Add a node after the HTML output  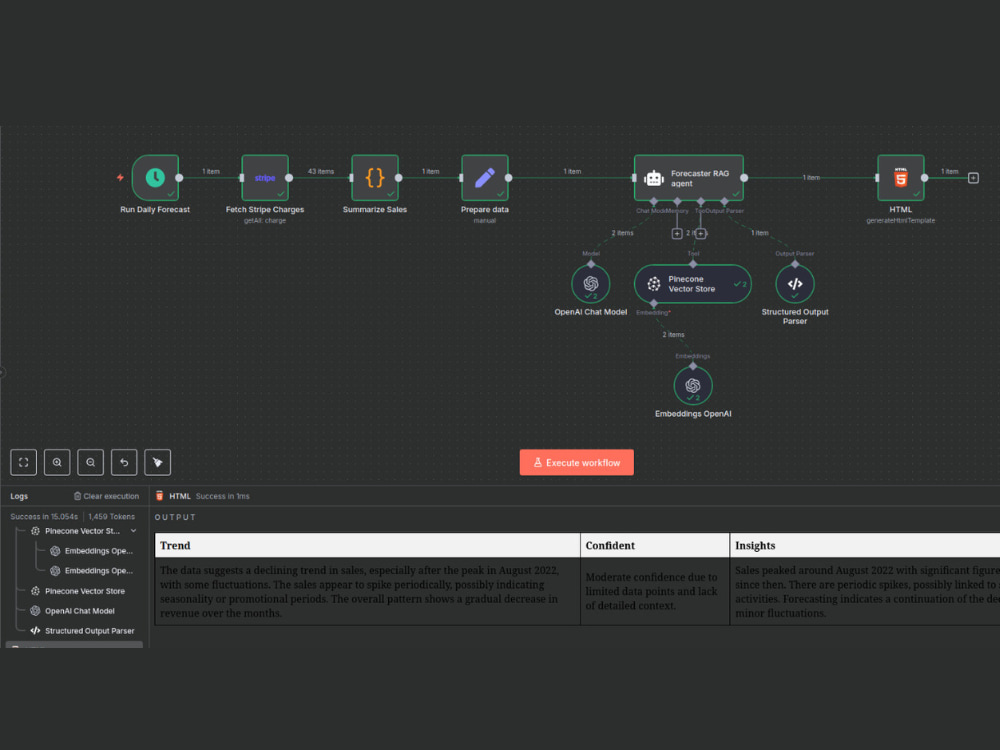[973, 178]
